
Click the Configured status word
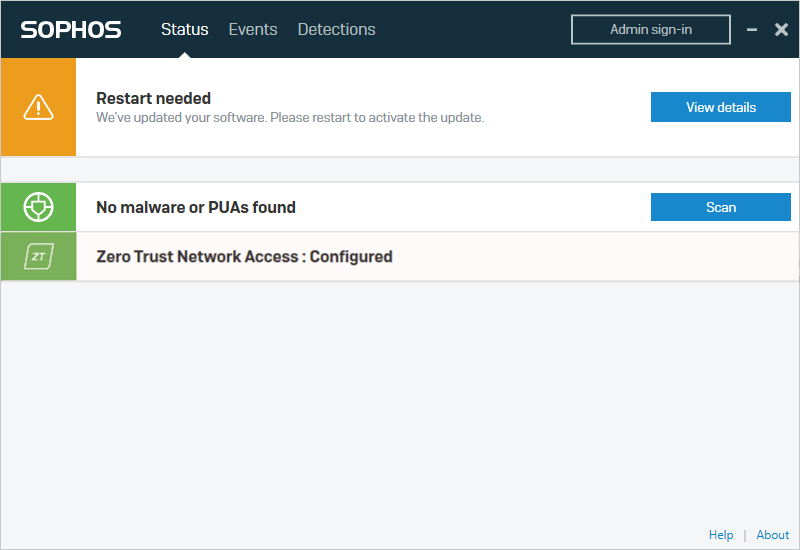coord(351,257)
